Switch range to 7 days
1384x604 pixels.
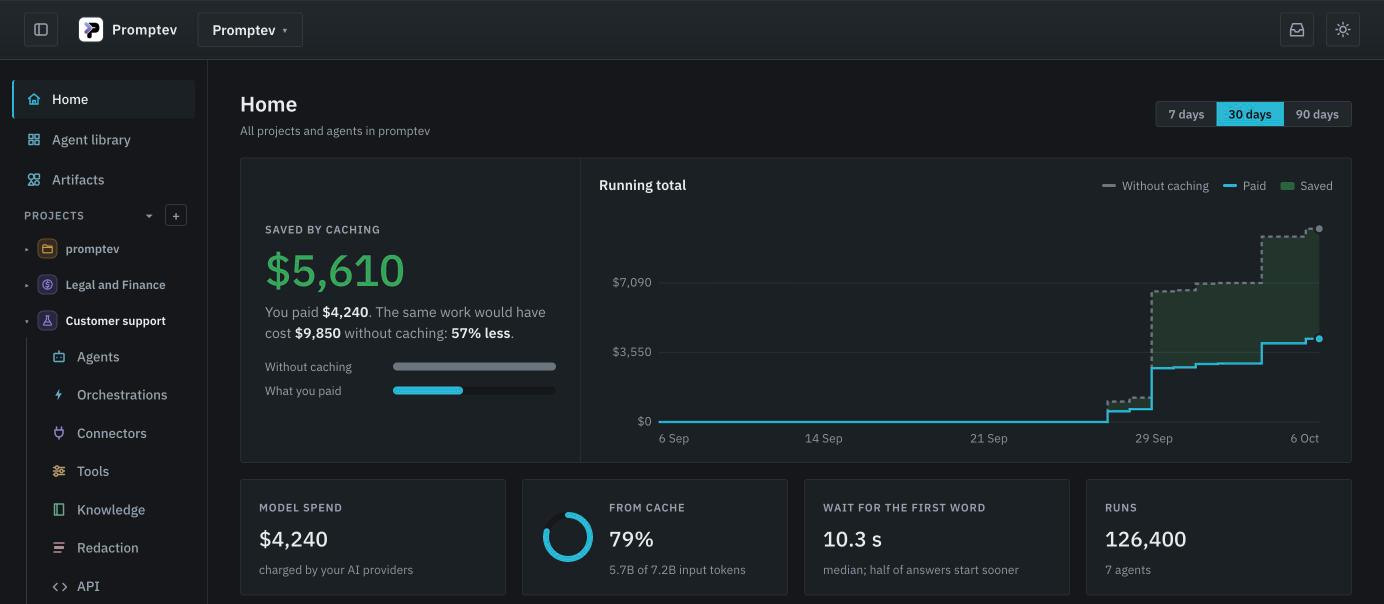[x=1186, y=114]
